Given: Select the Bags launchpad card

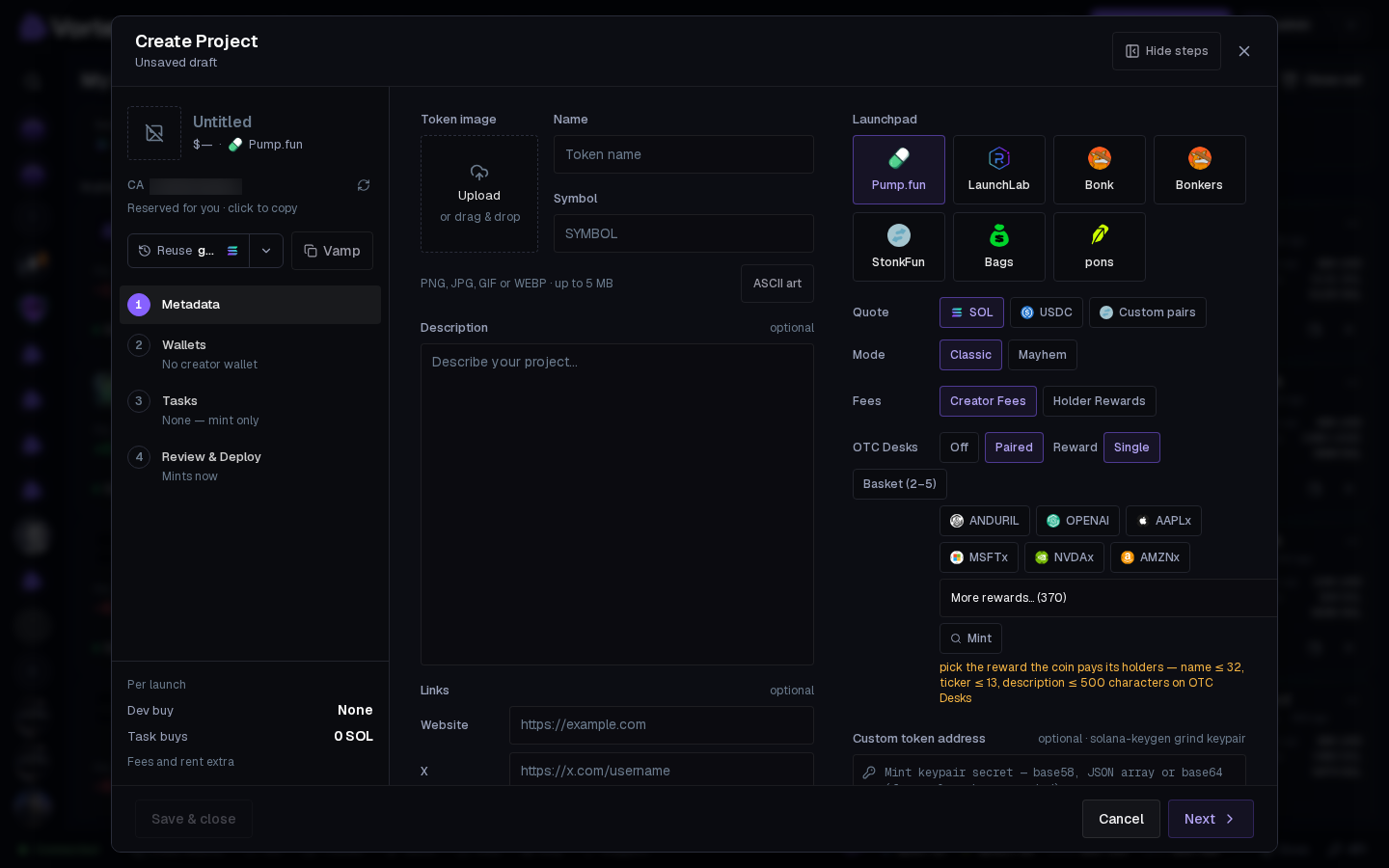Looking at the screenshot, I should [x=999, y=247].
